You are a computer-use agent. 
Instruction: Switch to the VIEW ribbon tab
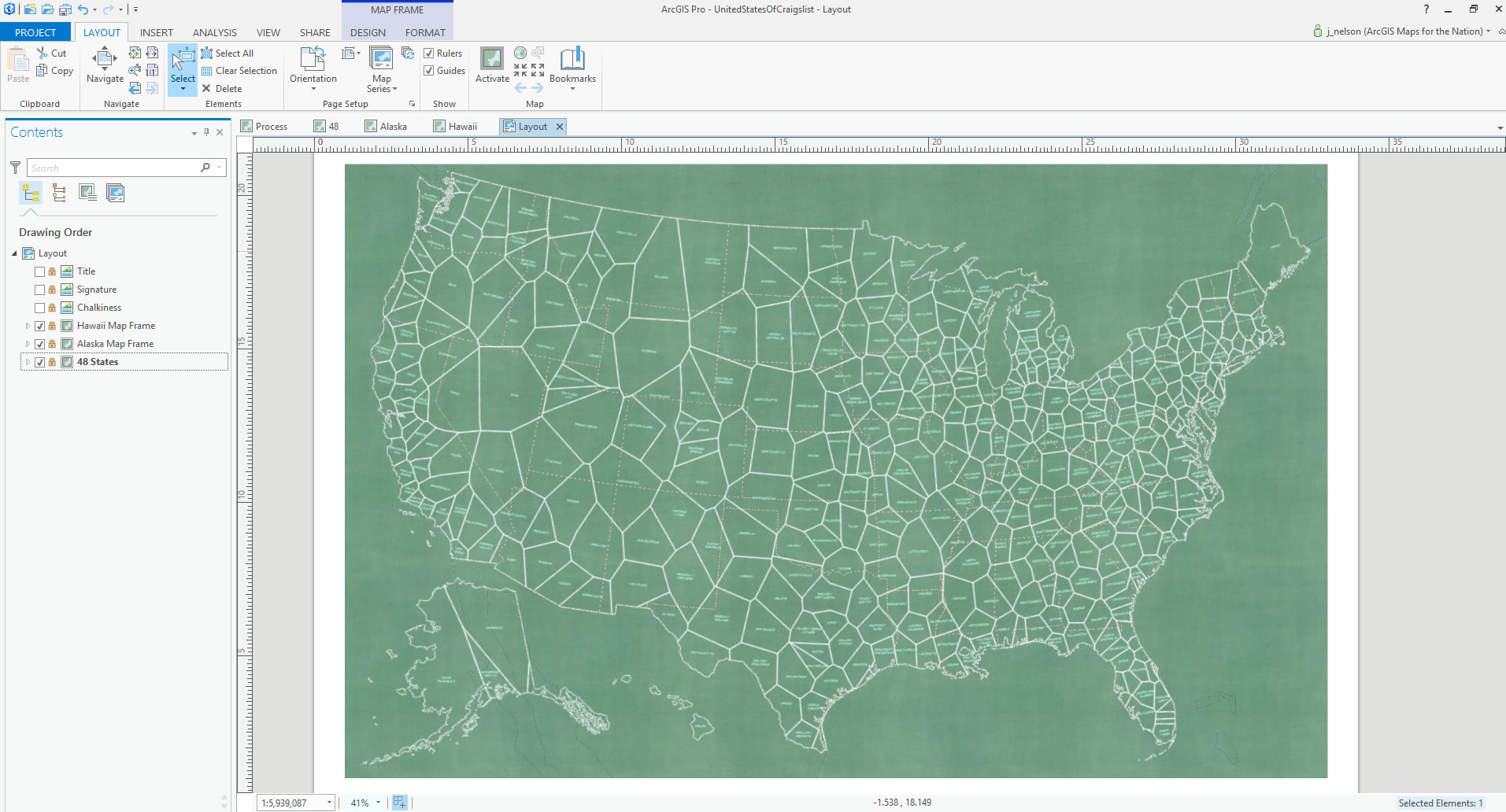(268, 32)
